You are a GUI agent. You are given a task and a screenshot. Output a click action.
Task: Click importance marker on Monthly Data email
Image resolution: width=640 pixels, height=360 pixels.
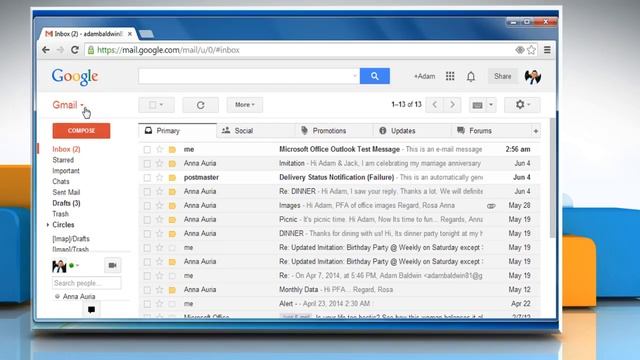(x=172, y=290)
